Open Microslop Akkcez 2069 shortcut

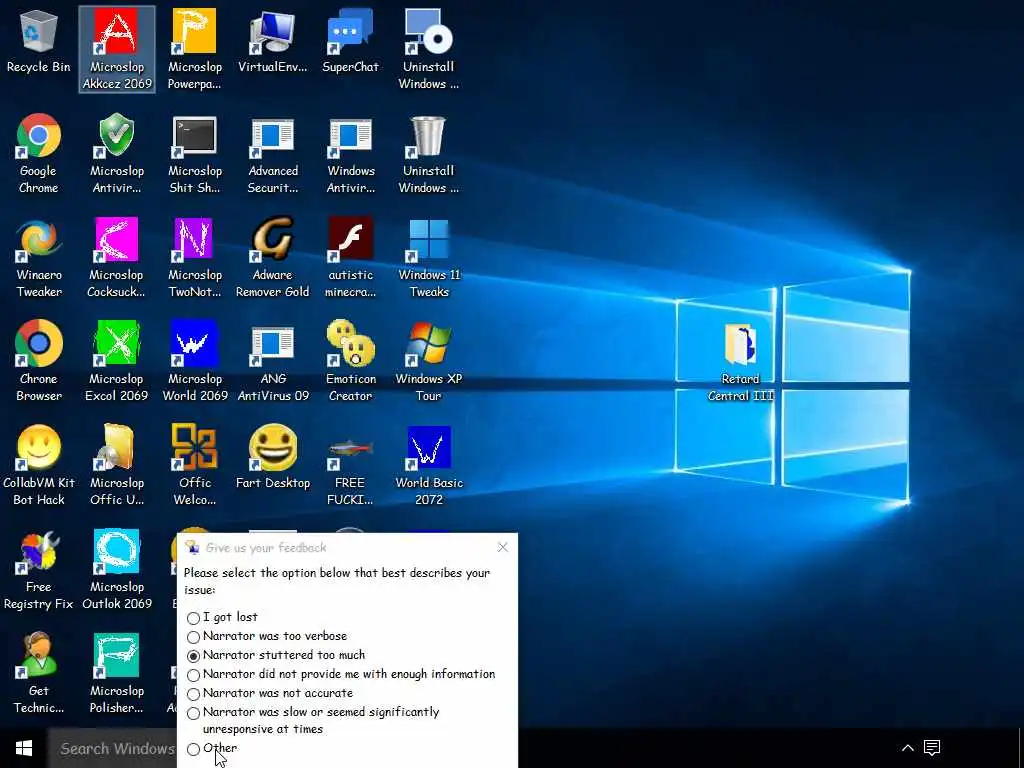click(117, 50)
